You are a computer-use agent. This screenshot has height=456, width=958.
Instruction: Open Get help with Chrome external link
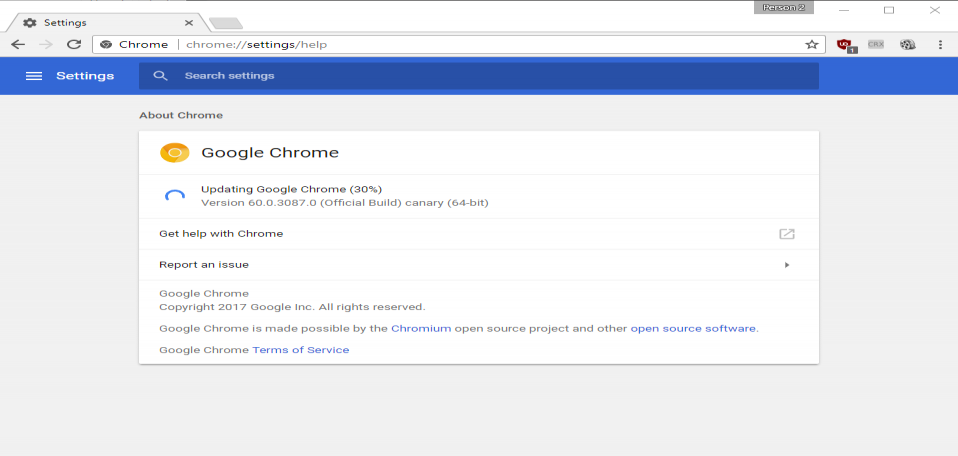click(787, 234)
